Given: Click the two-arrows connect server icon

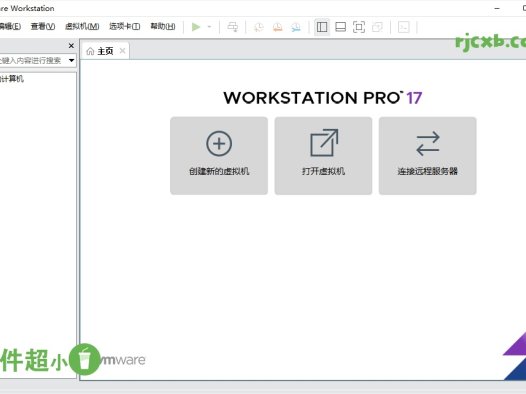Looking at the screenshot, I should click(428, 144).
